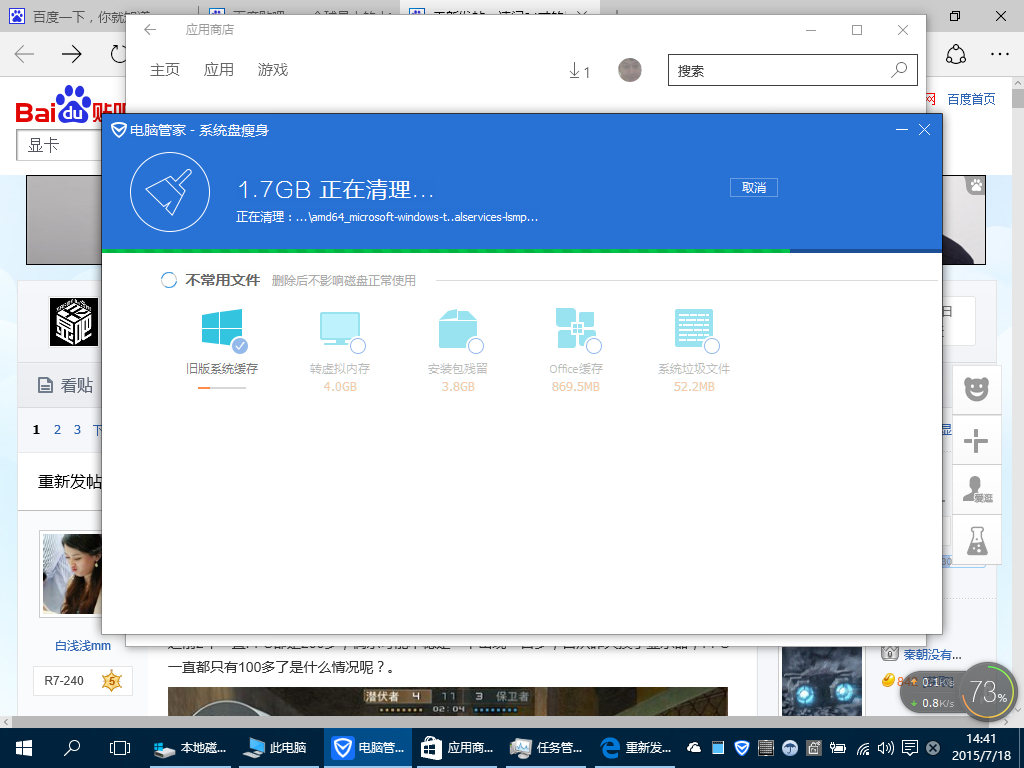Open the downloads indicator in 应用商店

point(579,71)
